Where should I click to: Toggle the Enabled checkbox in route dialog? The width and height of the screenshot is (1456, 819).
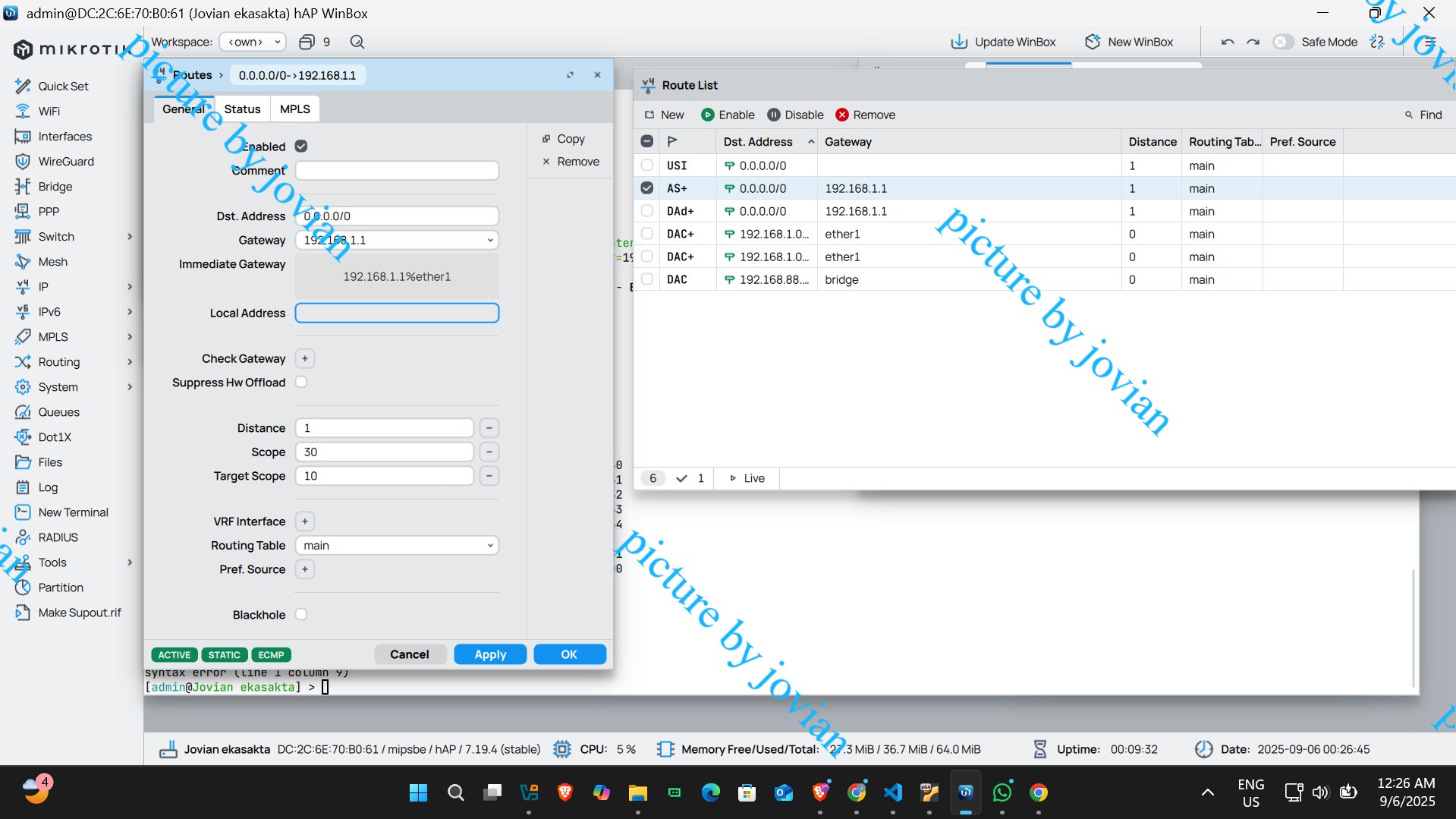[301, 146]
